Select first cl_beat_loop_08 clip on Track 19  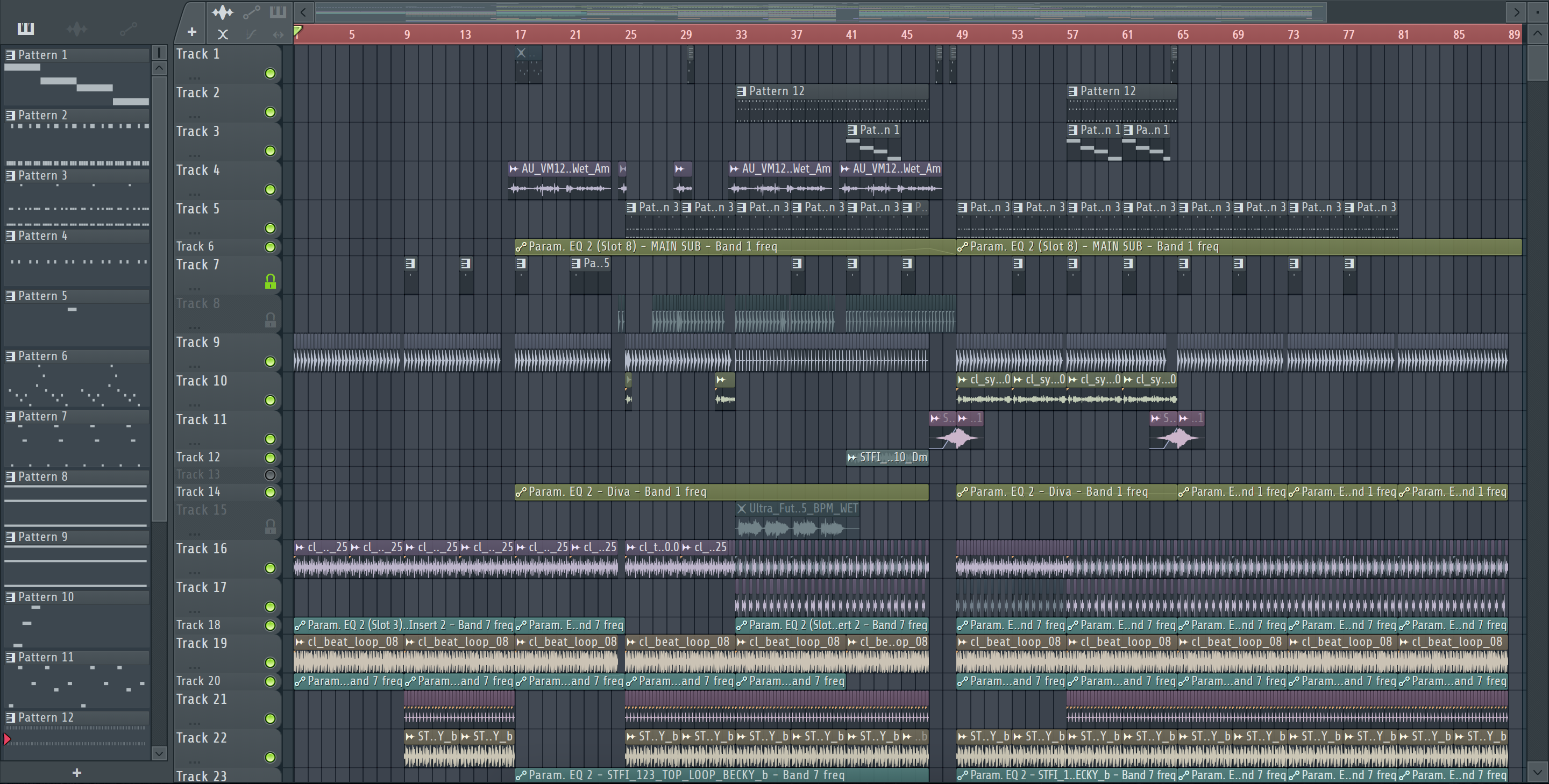tap(348, 653)
